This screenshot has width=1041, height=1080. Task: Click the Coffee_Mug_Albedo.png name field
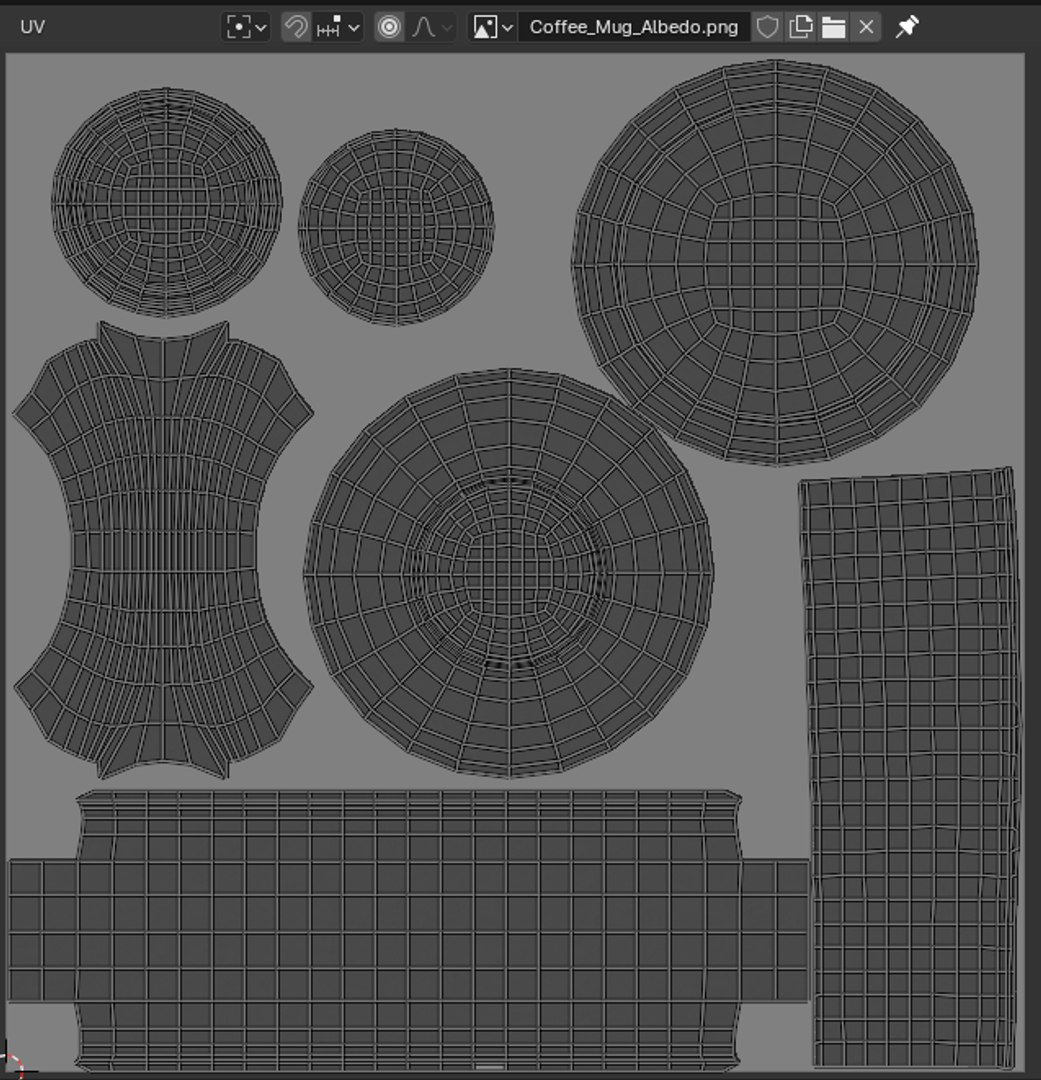(x=634, y=28)
